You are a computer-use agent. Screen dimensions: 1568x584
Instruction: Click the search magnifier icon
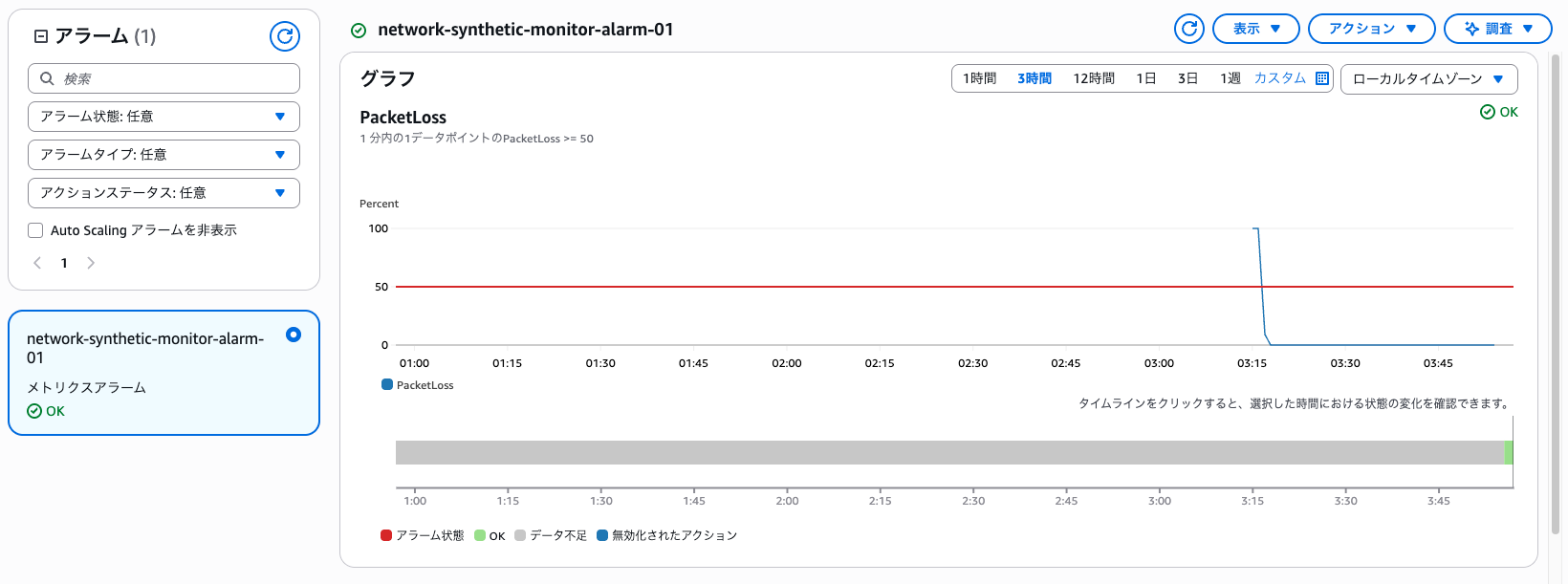point(47,78)
